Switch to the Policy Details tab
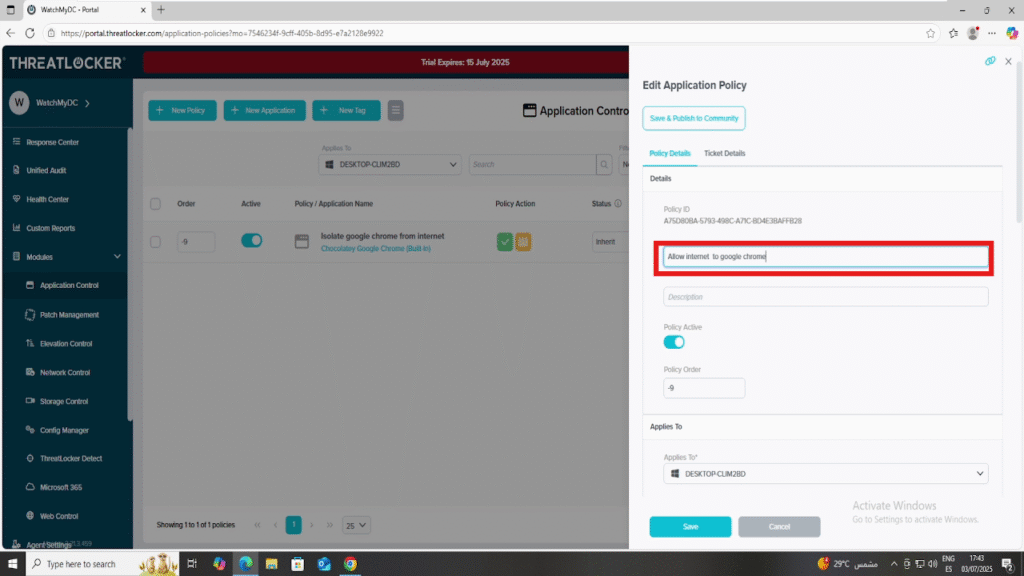This screenshot has height=576, width=1024. click(669, 153)
